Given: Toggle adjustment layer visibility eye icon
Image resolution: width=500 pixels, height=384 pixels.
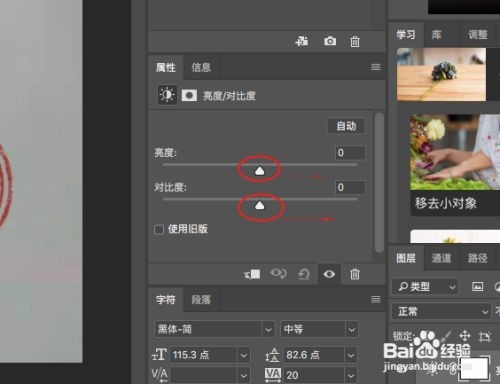Looking at the screenshot, I should [329, 274].
